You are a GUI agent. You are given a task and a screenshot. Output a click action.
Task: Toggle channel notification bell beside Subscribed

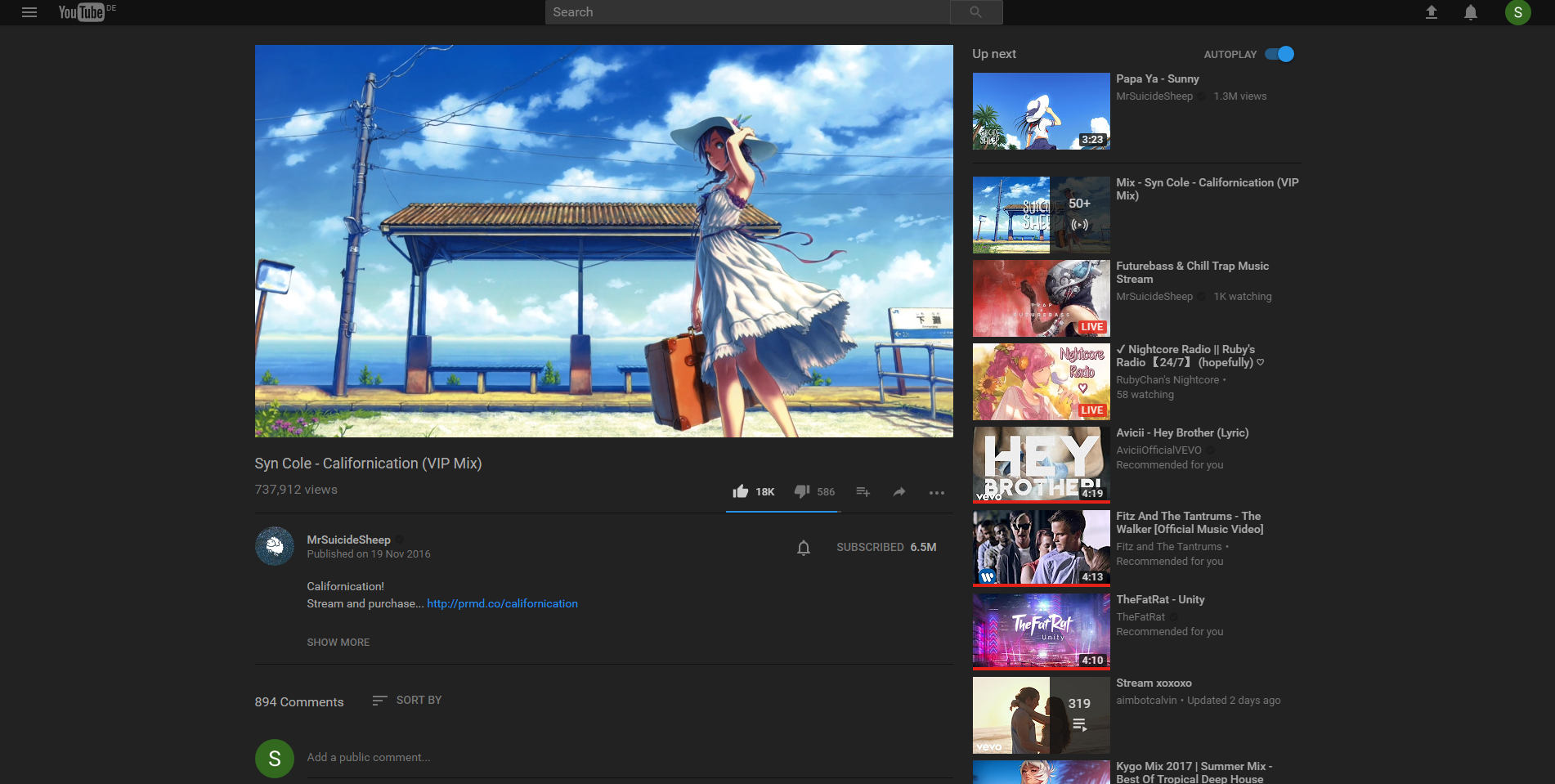tap(804, 548)
